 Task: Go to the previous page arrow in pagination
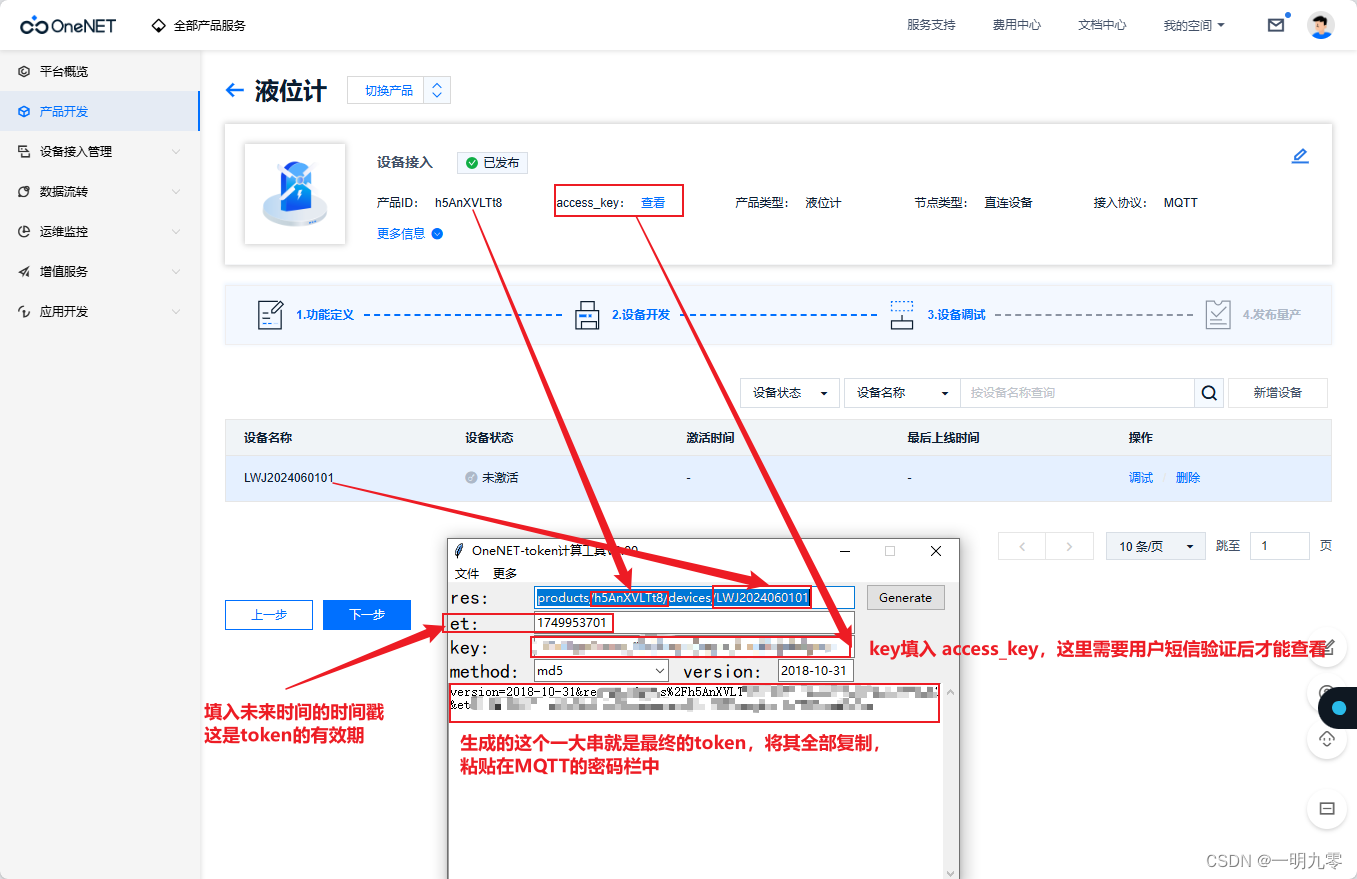pos(1022,546)
